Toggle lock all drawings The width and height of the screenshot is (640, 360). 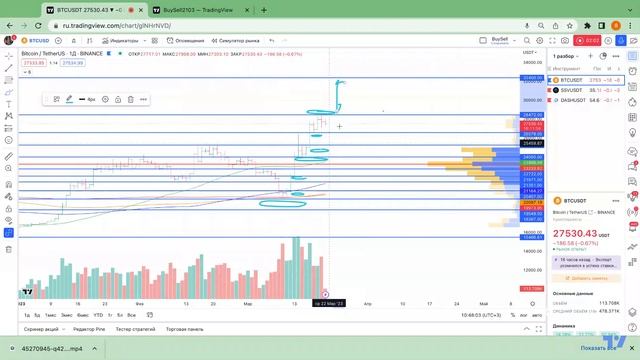(x=9, y=209)
